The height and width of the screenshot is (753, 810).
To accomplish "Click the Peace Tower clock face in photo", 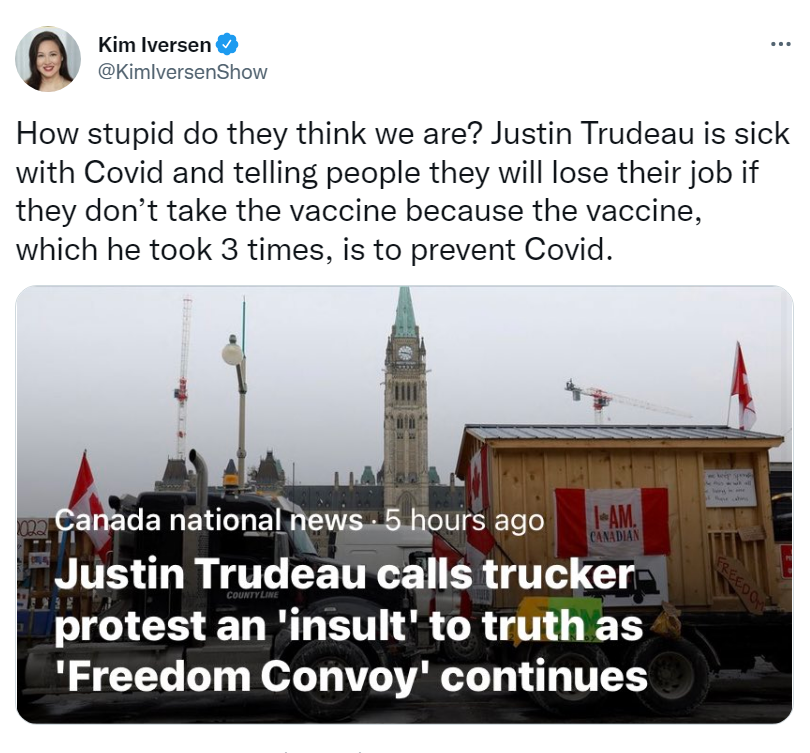I will click(x=405, y=353).
